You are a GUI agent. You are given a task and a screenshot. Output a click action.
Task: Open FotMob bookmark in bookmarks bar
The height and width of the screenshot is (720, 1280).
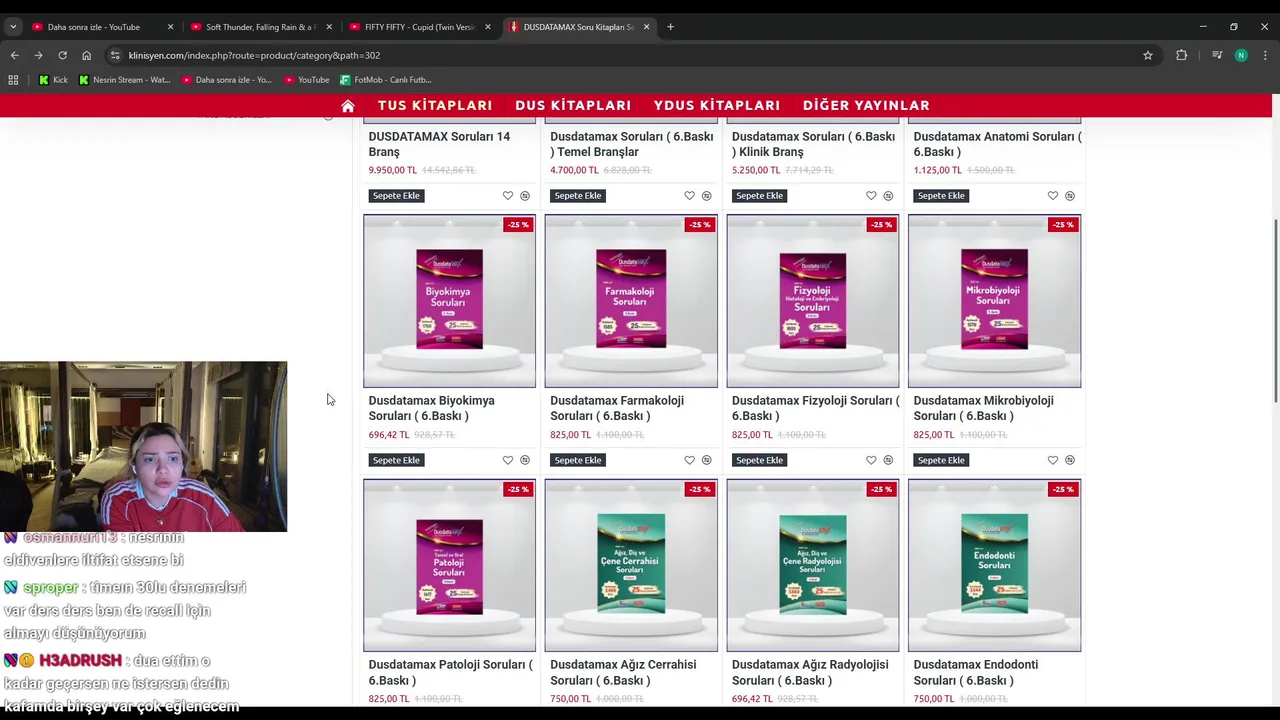pos(386,80)
